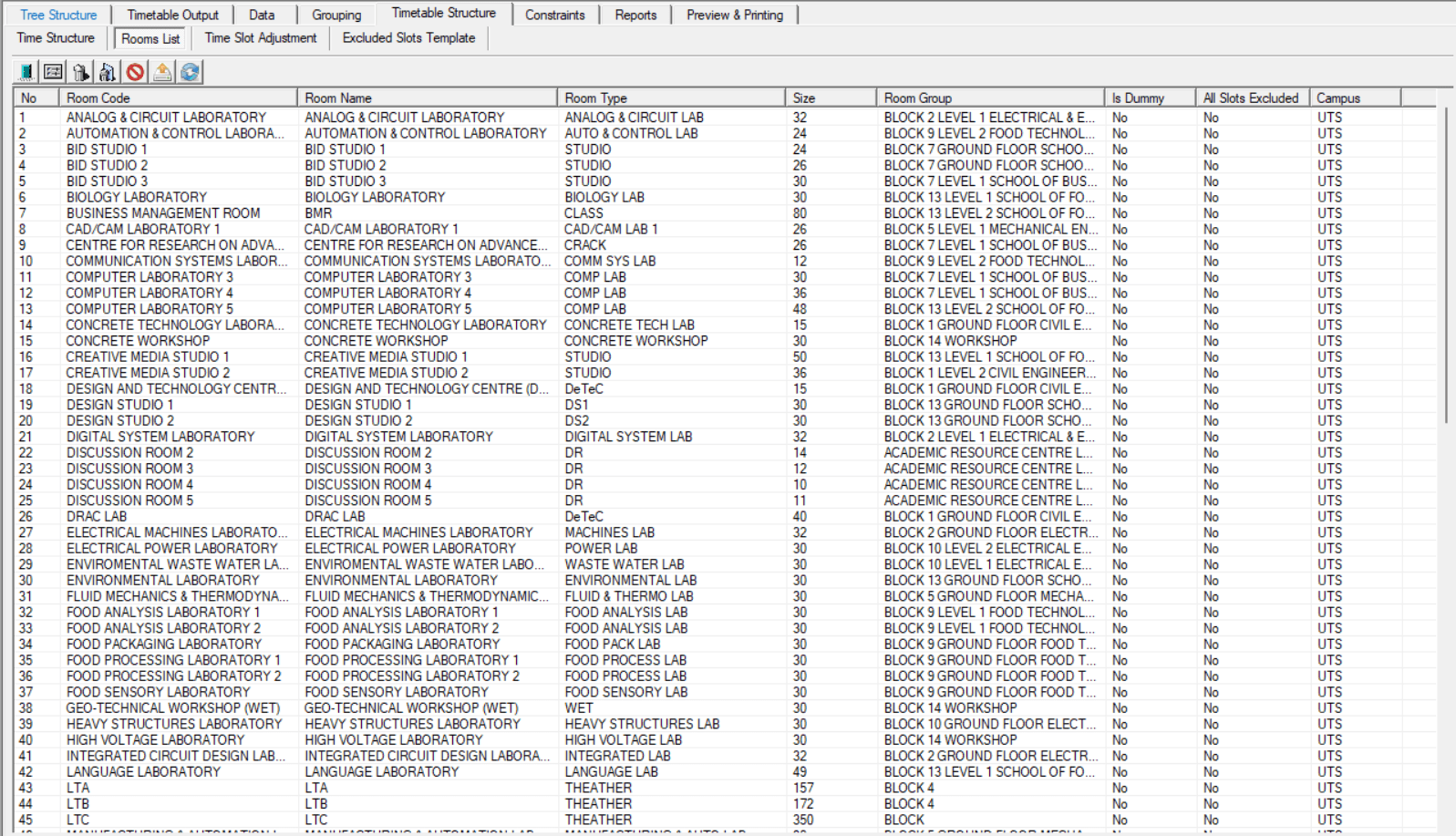This screenshot has height=836, width=1456.
Task: Switch to the Grouping tab
Action: click(336, 15)
